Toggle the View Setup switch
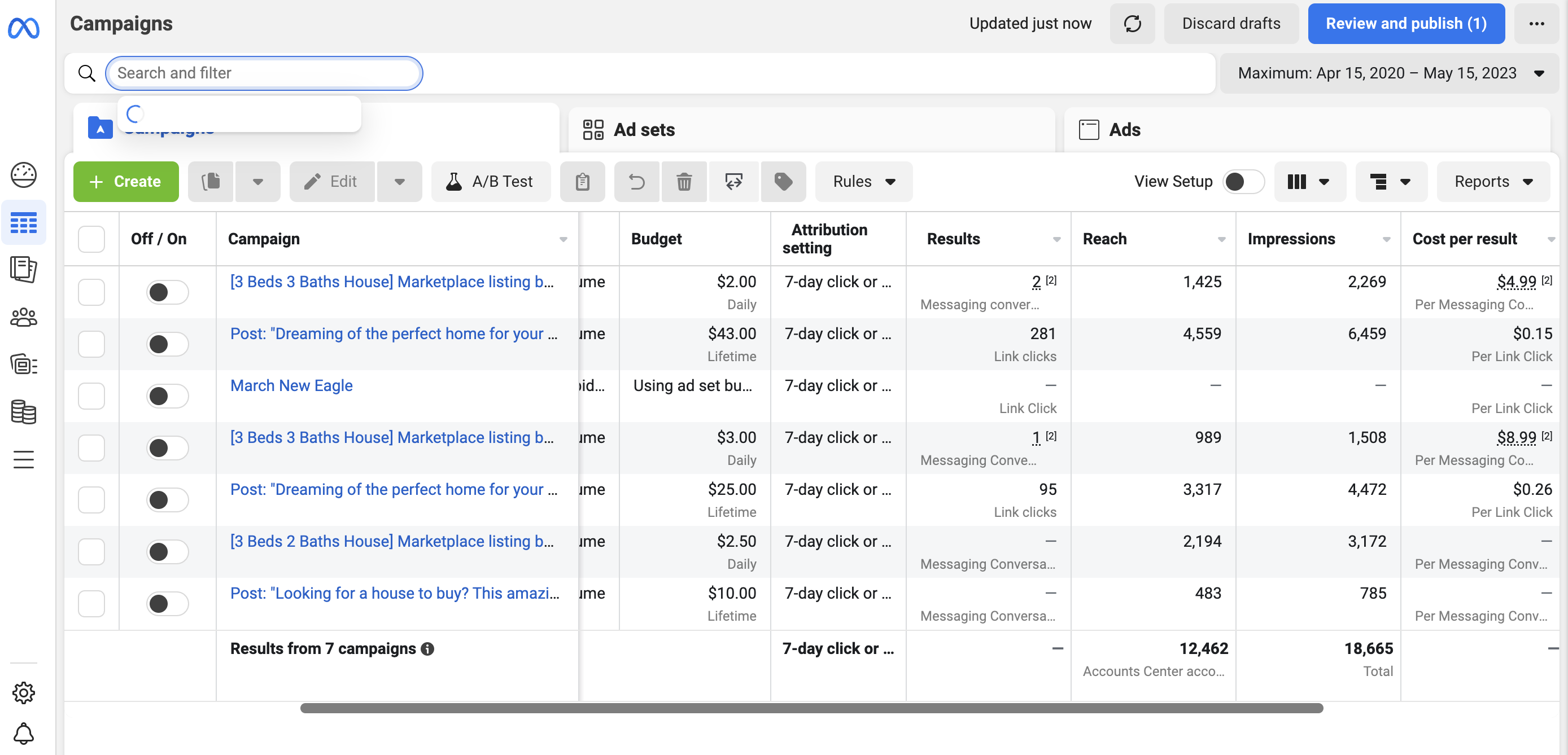Screen dimensions: 1568x755 pos(1242,181)
